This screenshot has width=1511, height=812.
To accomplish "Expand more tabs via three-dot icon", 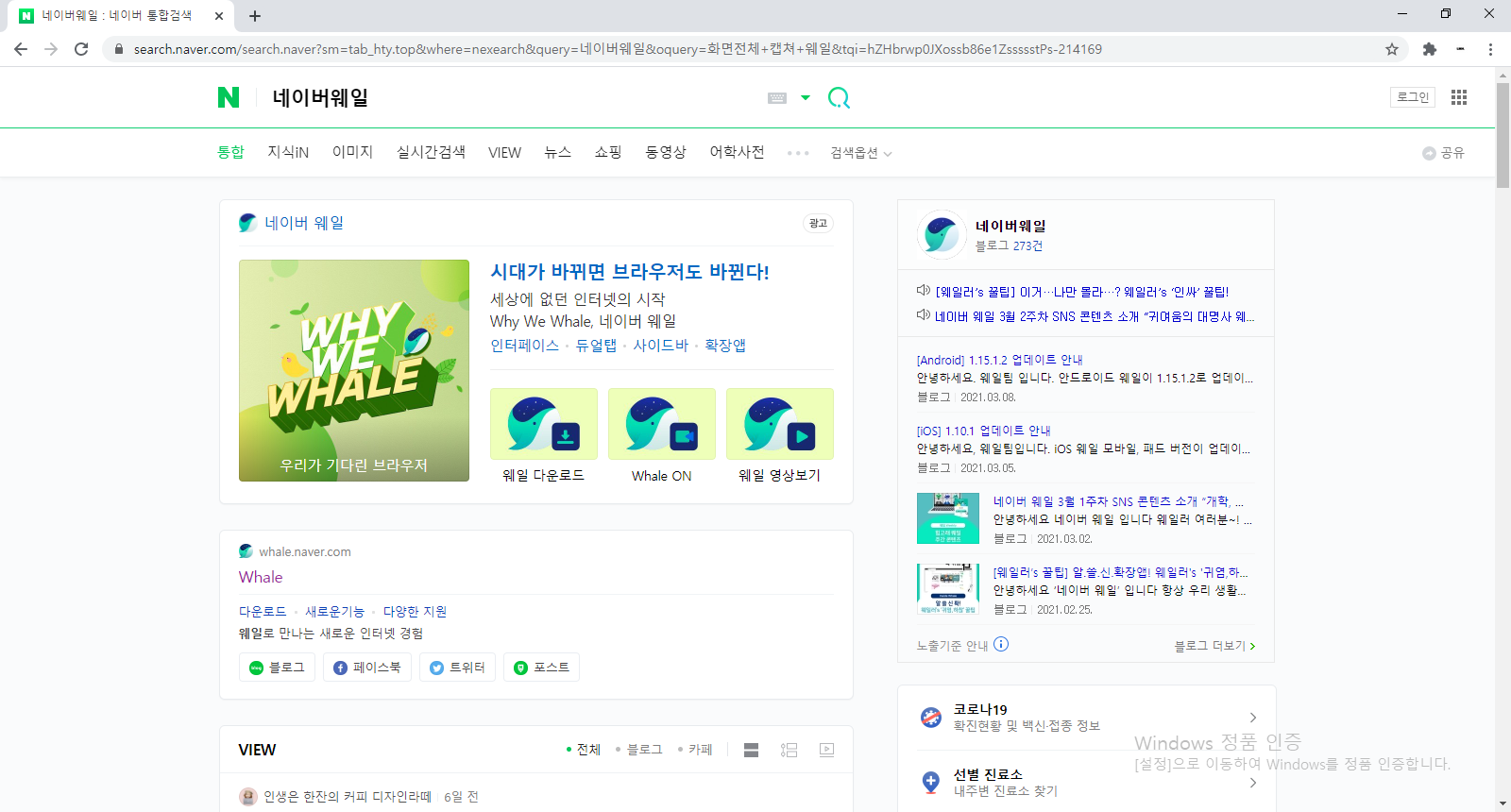I will point(798,153).
